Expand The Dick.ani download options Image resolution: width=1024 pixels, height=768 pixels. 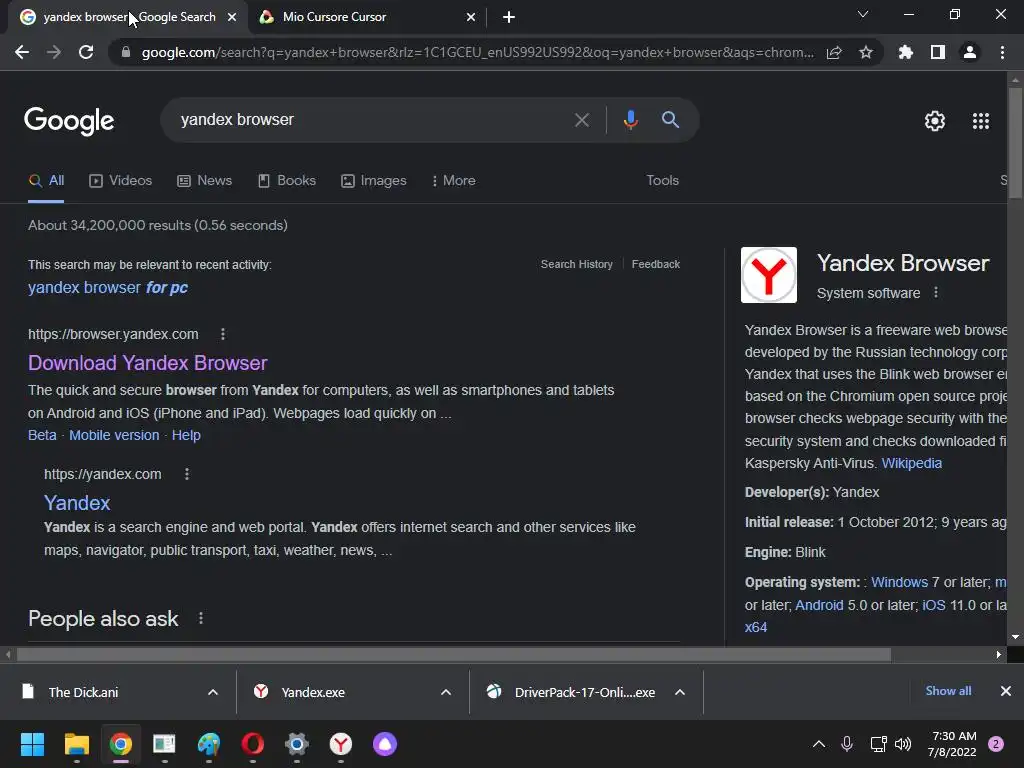pos(213,692)
